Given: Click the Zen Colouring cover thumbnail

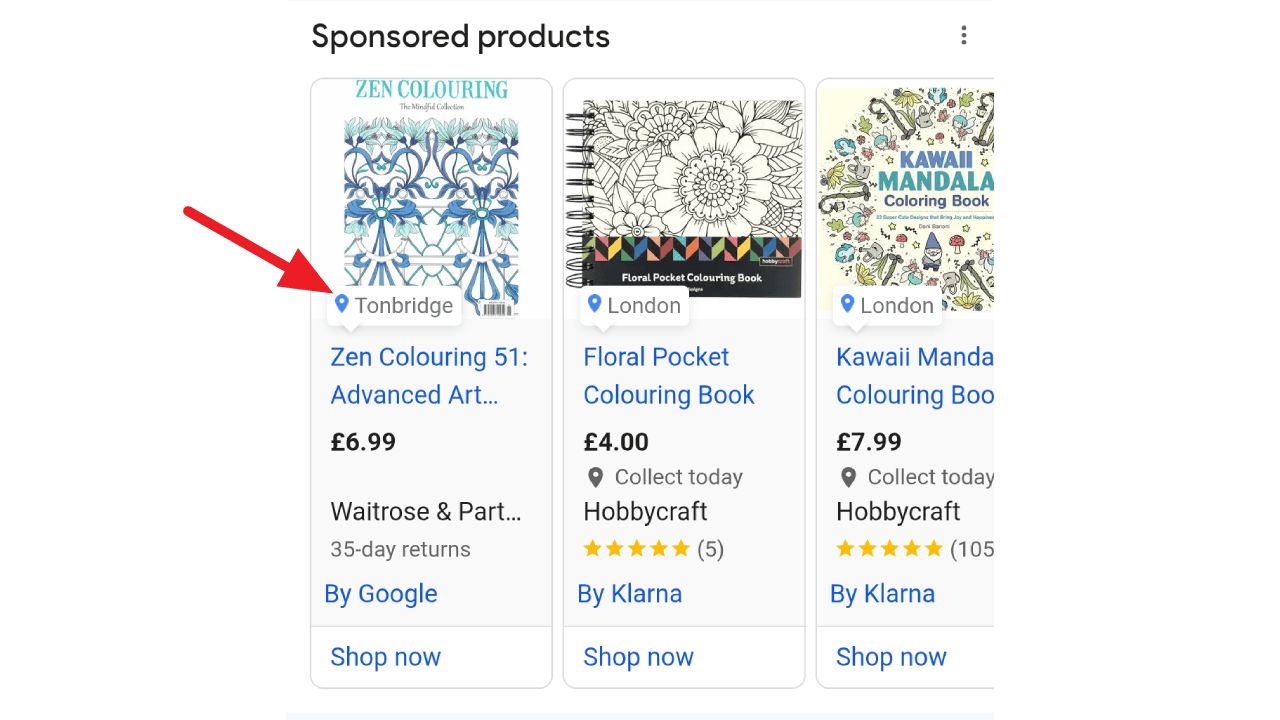Looking at the screenshot, I should (x=431, y=190).
